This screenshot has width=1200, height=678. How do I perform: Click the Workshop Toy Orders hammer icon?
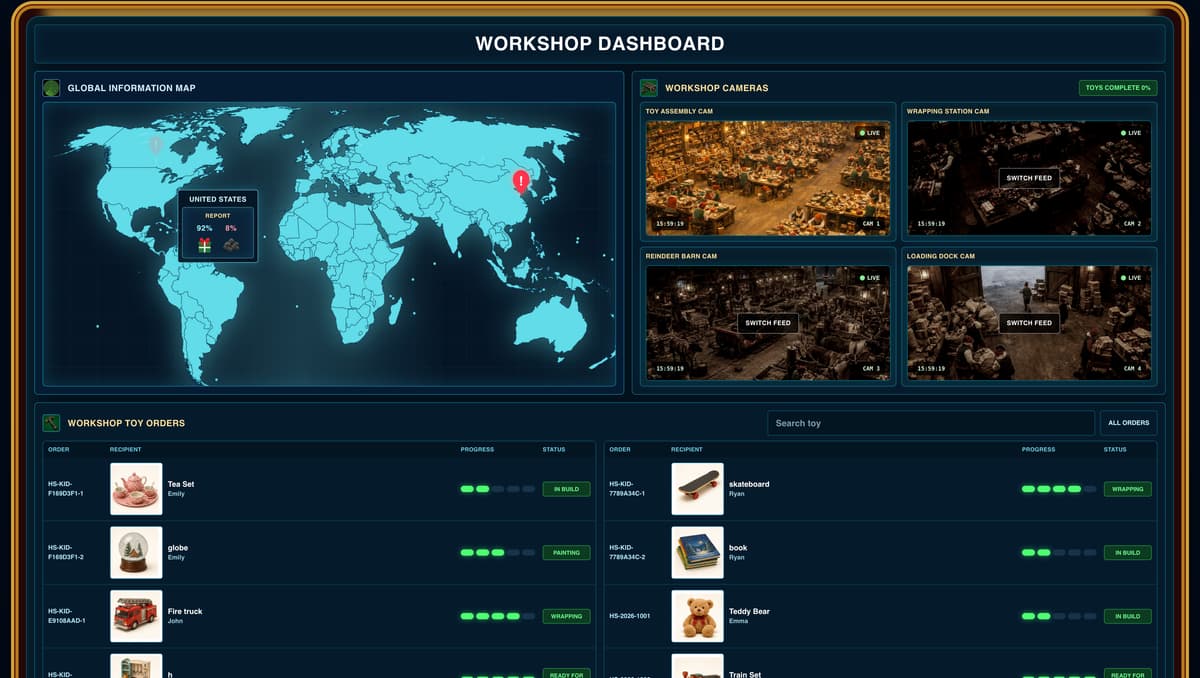click(x=51, y=423)
